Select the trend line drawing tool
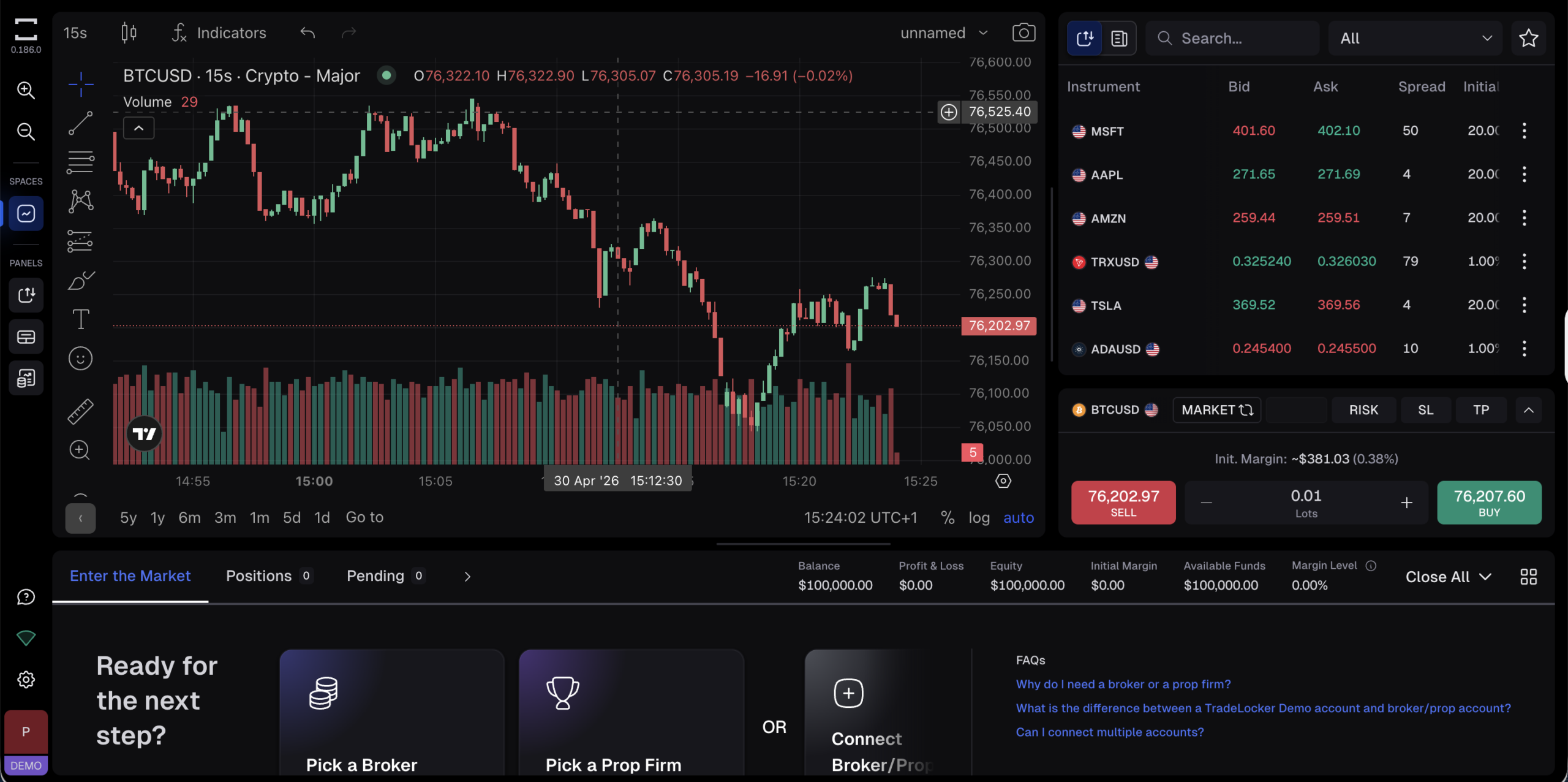 coord(81,123)
